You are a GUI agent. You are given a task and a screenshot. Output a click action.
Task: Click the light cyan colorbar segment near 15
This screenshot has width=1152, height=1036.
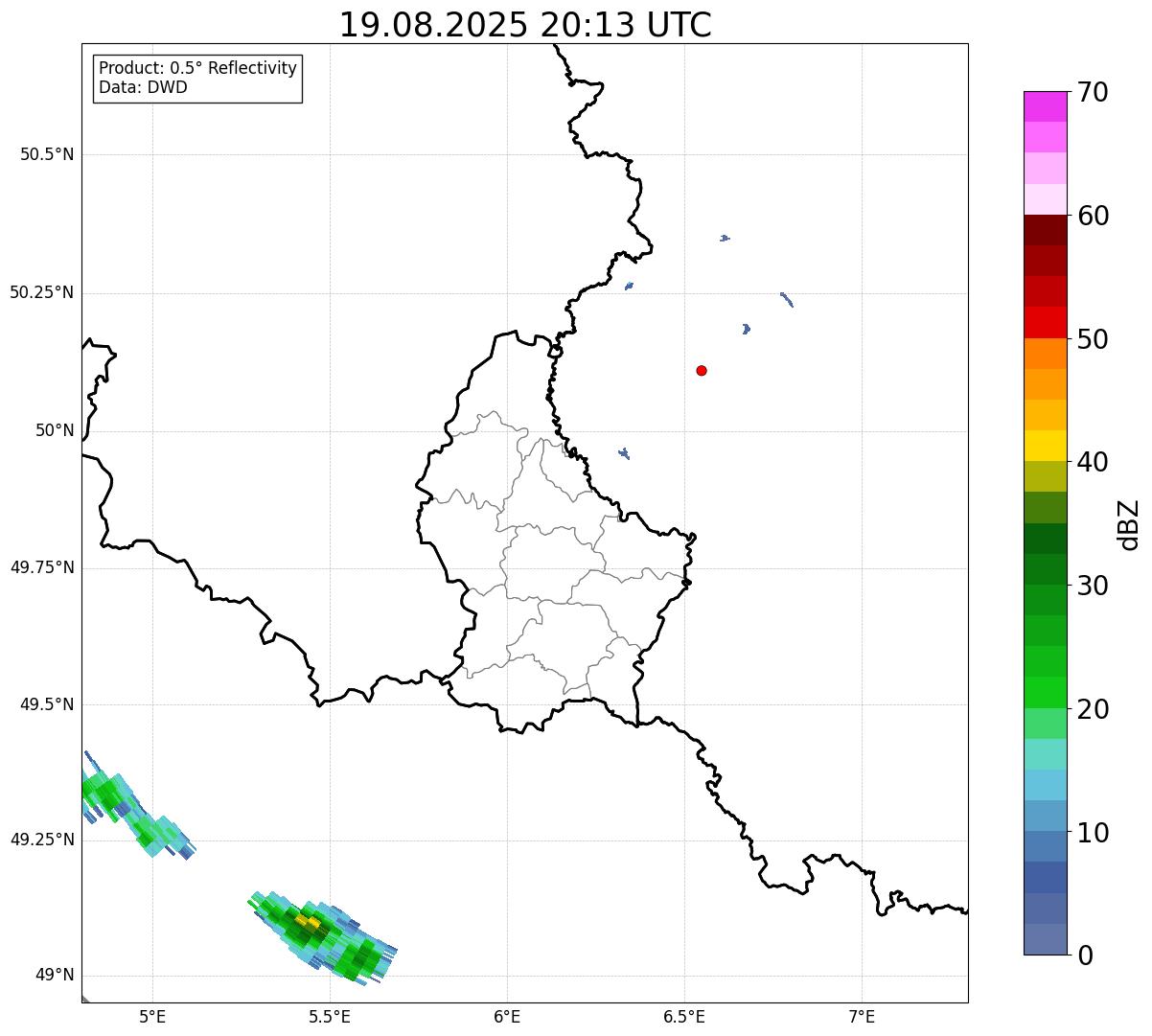1046,754
